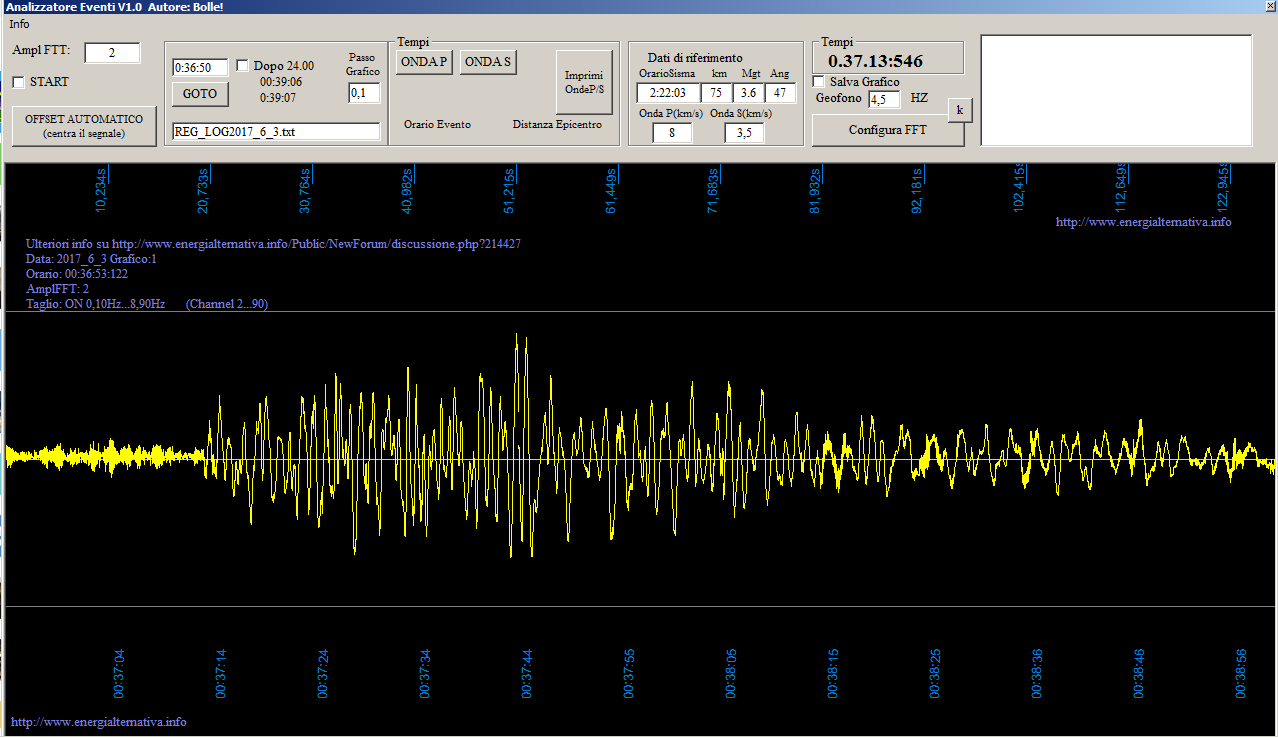Click the 92,181s top axis marker
Viewport: 1278px width, 738px height.
(917, 190)
